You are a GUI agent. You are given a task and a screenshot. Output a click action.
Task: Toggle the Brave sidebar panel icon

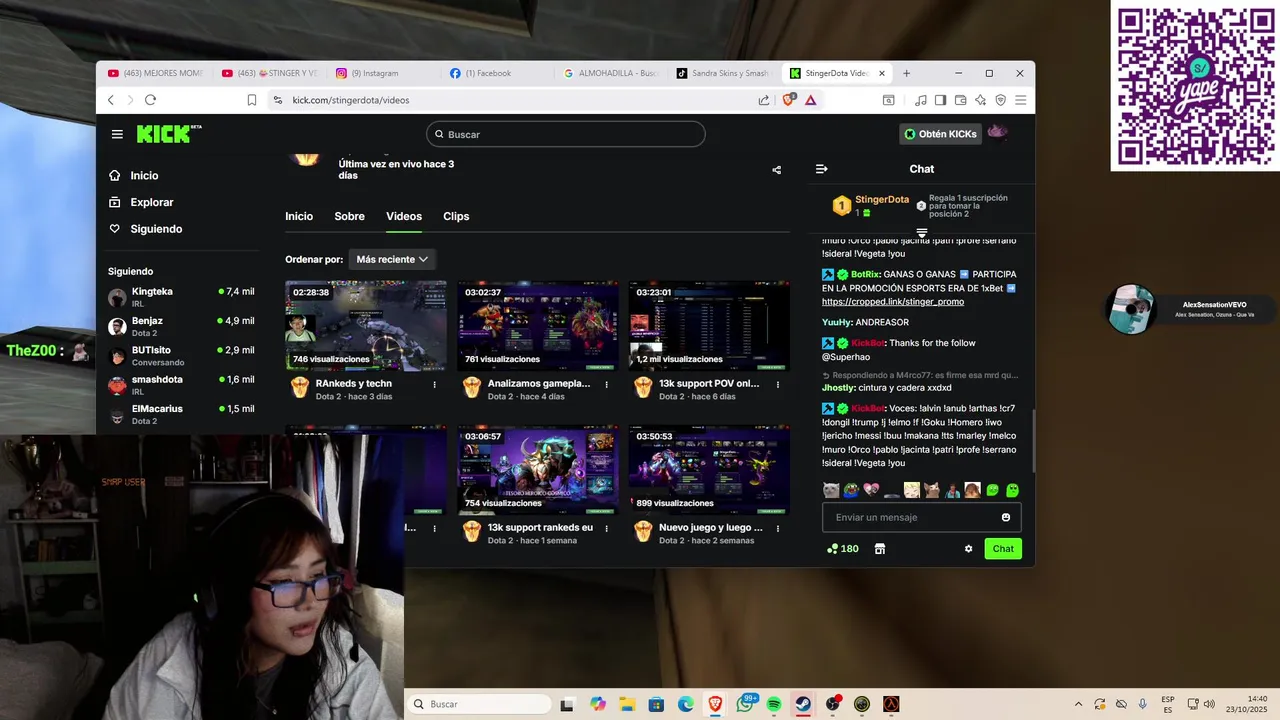(941, 100)
